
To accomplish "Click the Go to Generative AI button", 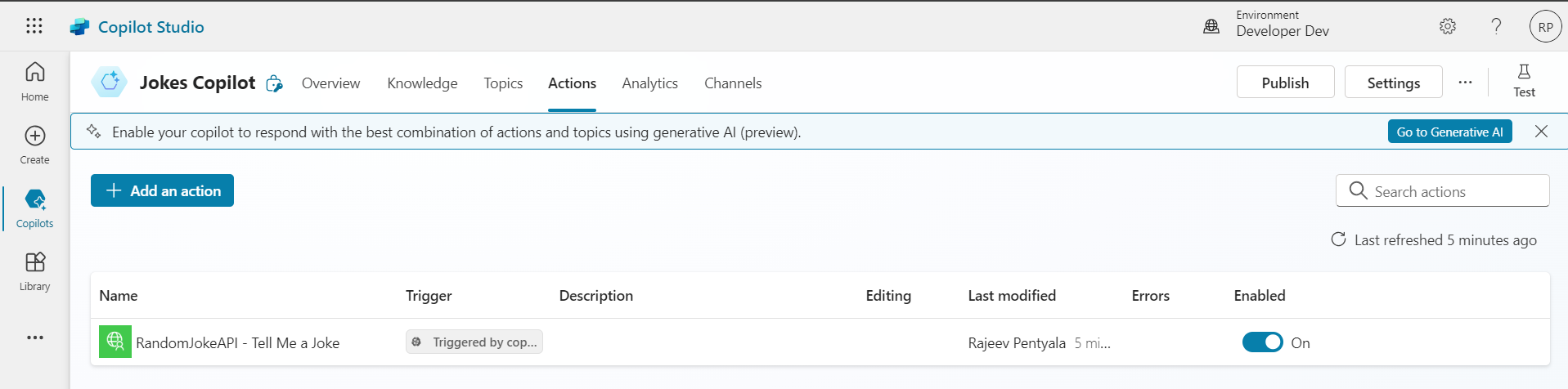I will (x=1449, y=132).
